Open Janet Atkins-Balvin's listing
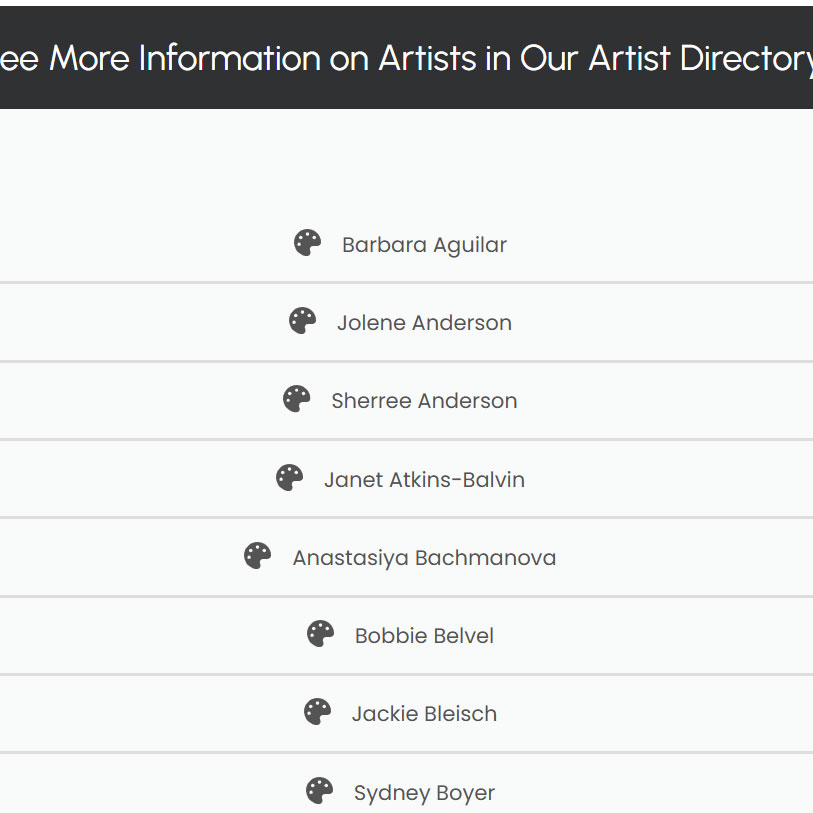 click(x=425, y=479)
